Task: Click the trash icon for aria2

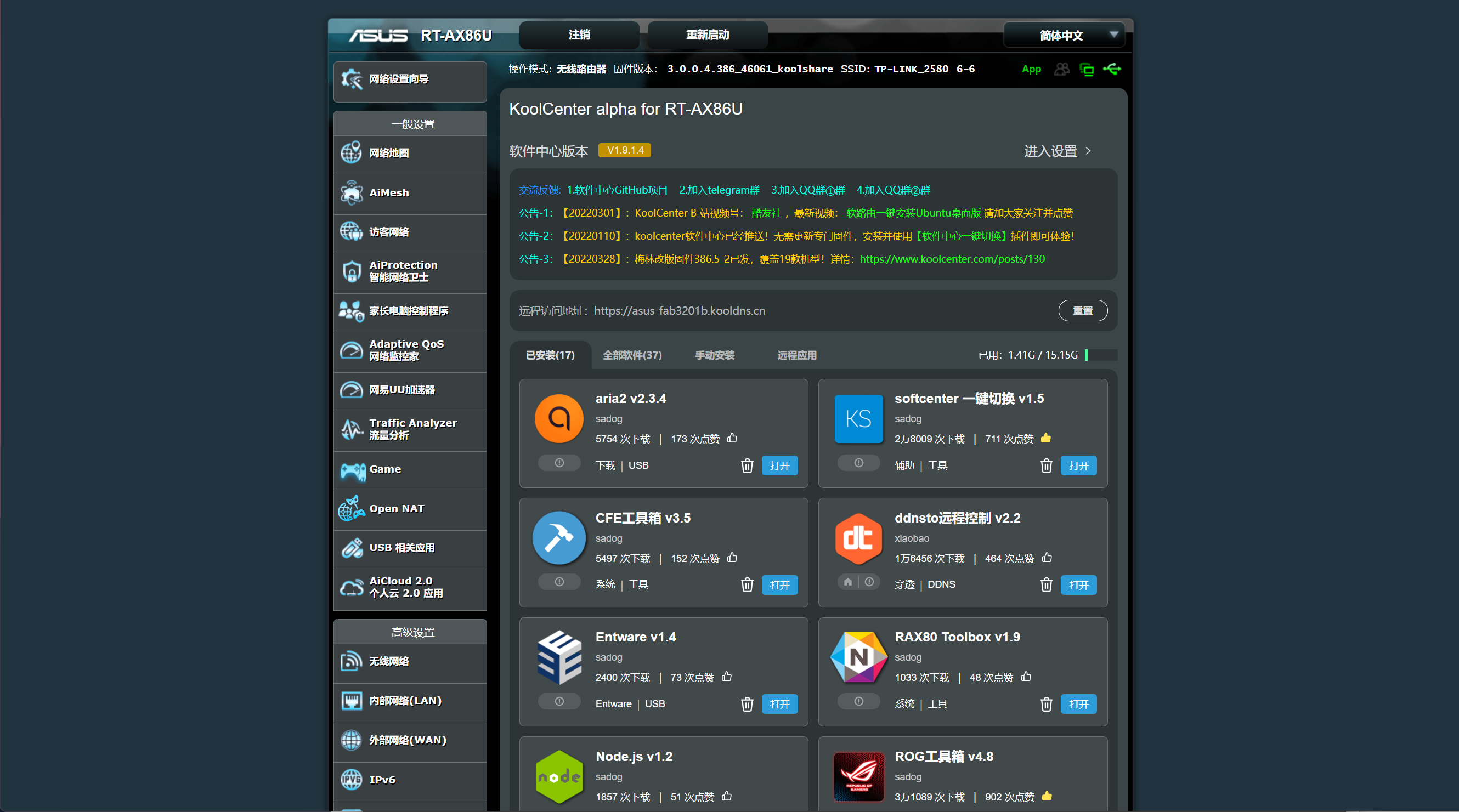Action: [747, 465]
